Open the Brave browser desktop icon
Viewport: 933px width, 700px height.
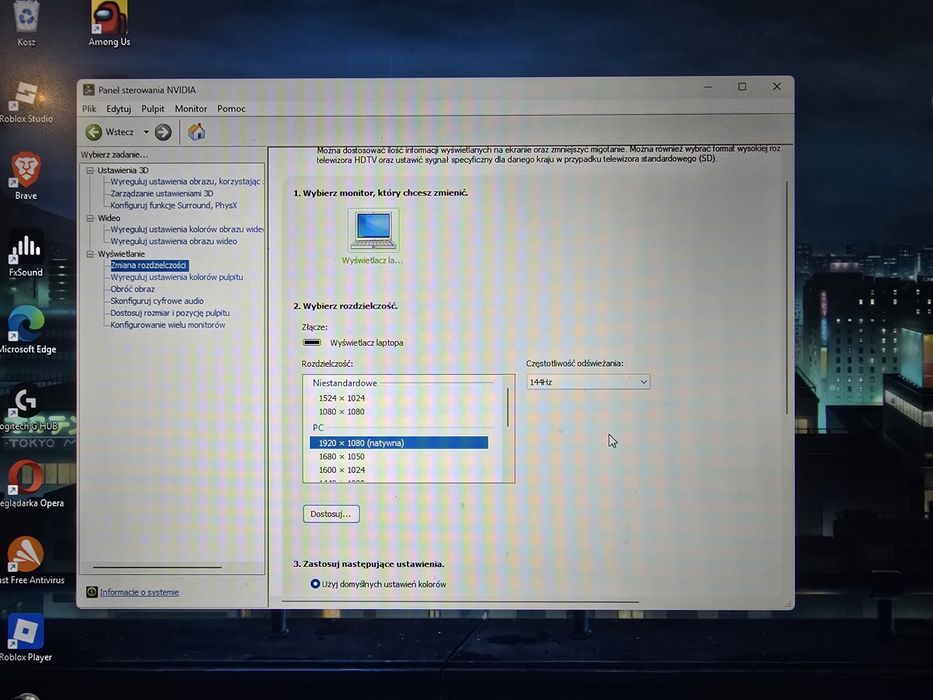(x=26, y=176)
